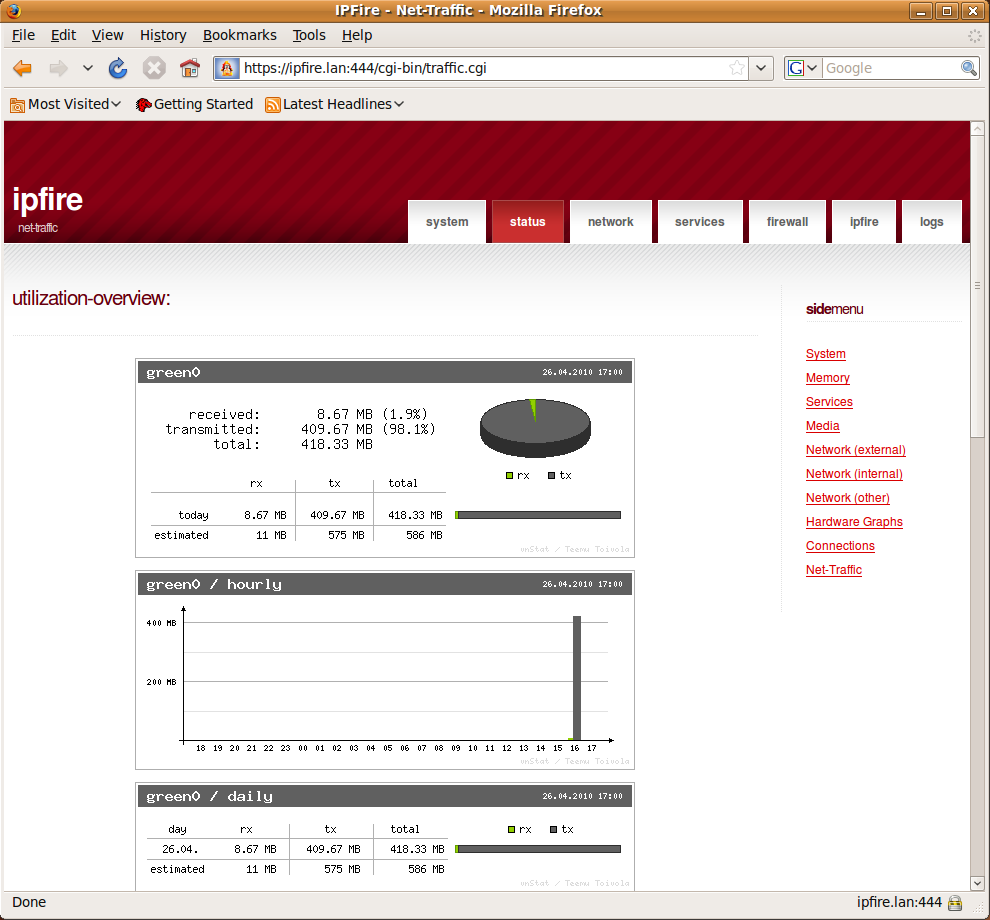Click the lock icon in the status bar

pyautogui.click(x=955, y=901)
